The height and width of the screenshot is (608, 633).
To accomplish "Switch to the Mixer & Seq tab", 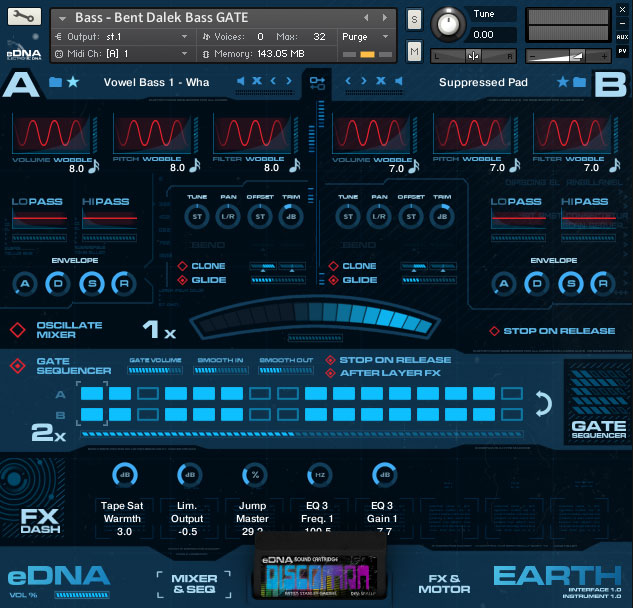I will [x=194, y=584].
